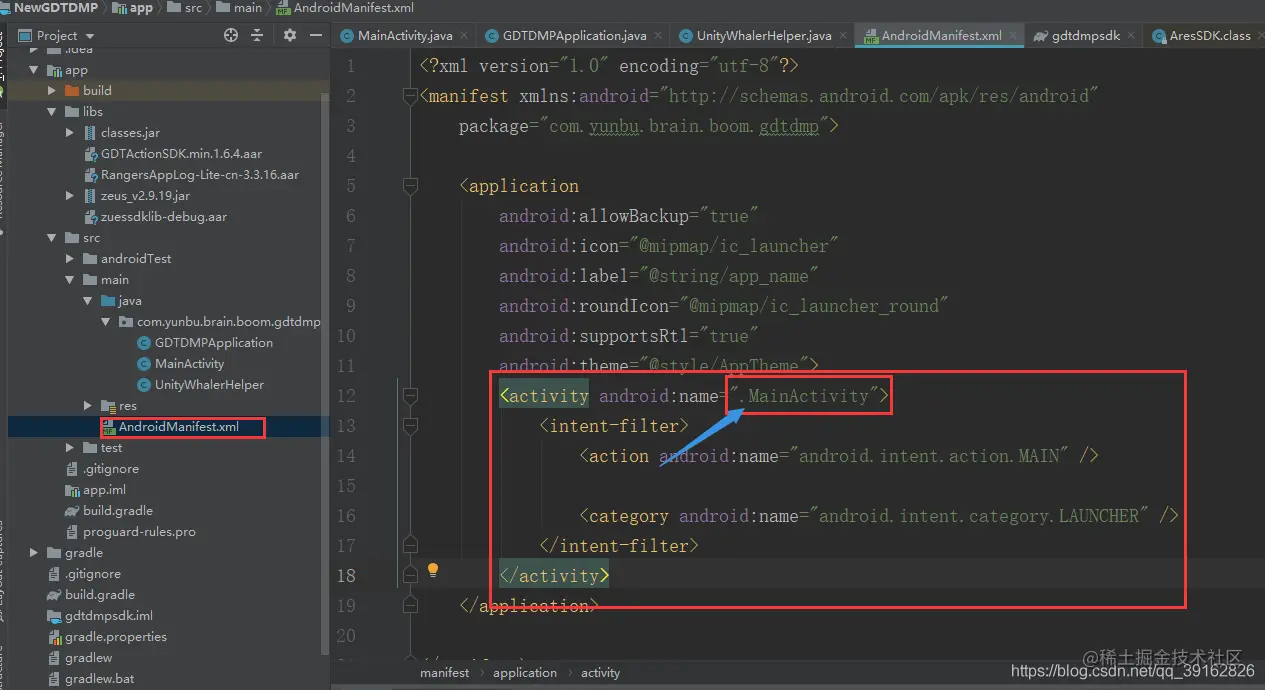Click app in the navigation bar
Viewport: 1265px width, 690px height.
pos(133,7)
